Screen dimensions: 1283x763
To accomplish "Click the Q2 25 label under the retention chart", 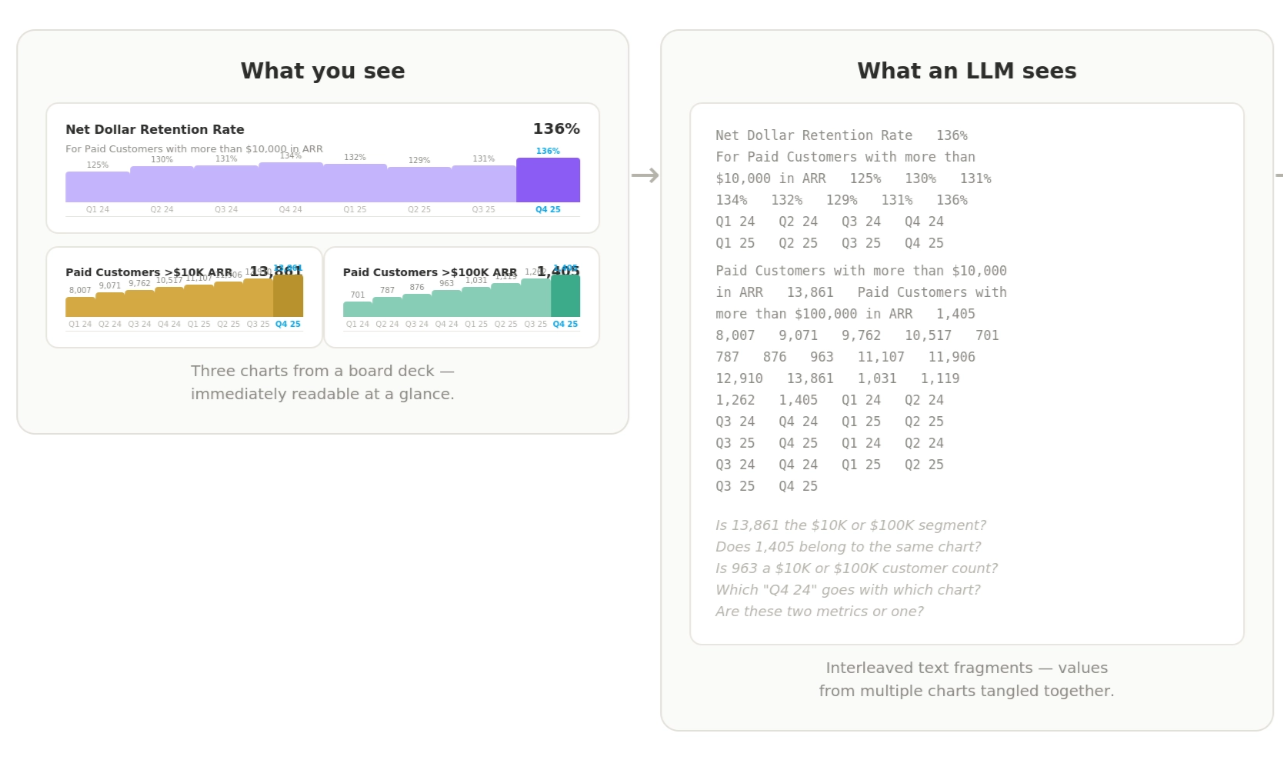I will (x=419, y=210).
